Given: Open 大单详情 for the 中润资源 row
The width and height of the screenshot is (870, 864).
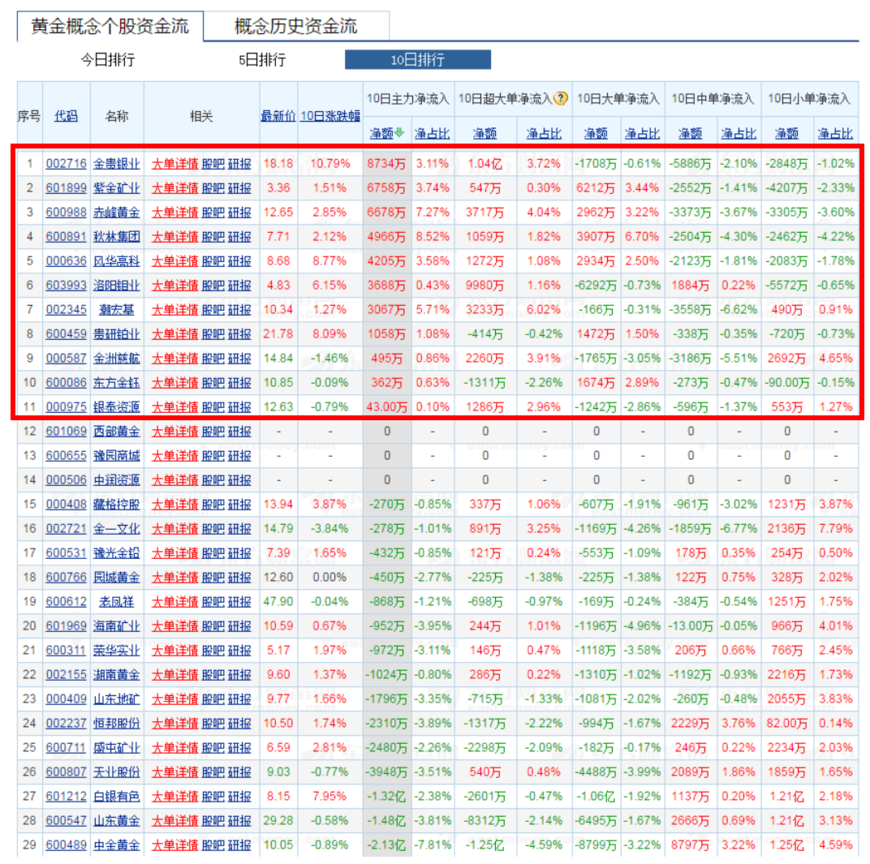Looking at the screenshot, I should (175, 480).
